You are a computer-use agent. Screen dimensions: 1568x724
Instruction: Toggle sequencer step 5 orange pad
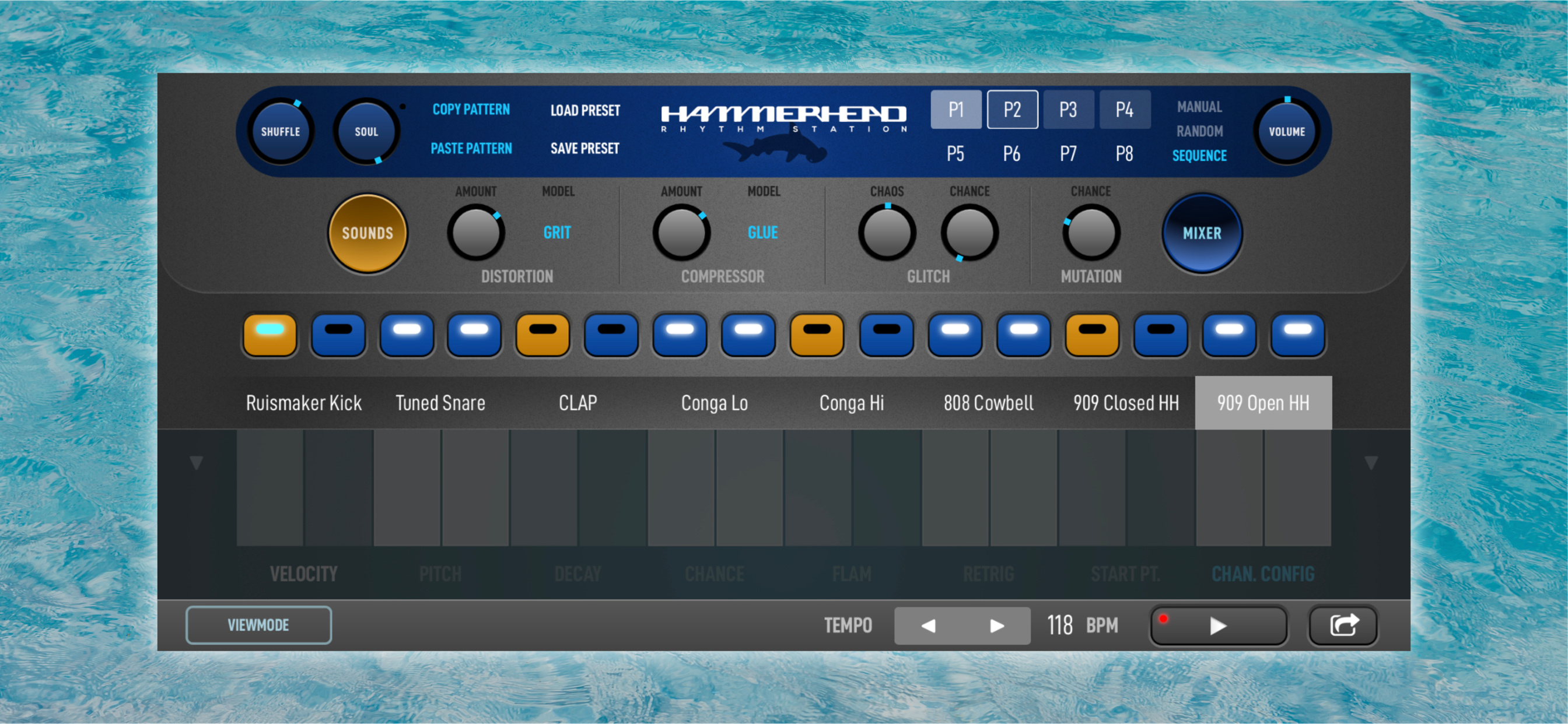[x=543, y=335]
